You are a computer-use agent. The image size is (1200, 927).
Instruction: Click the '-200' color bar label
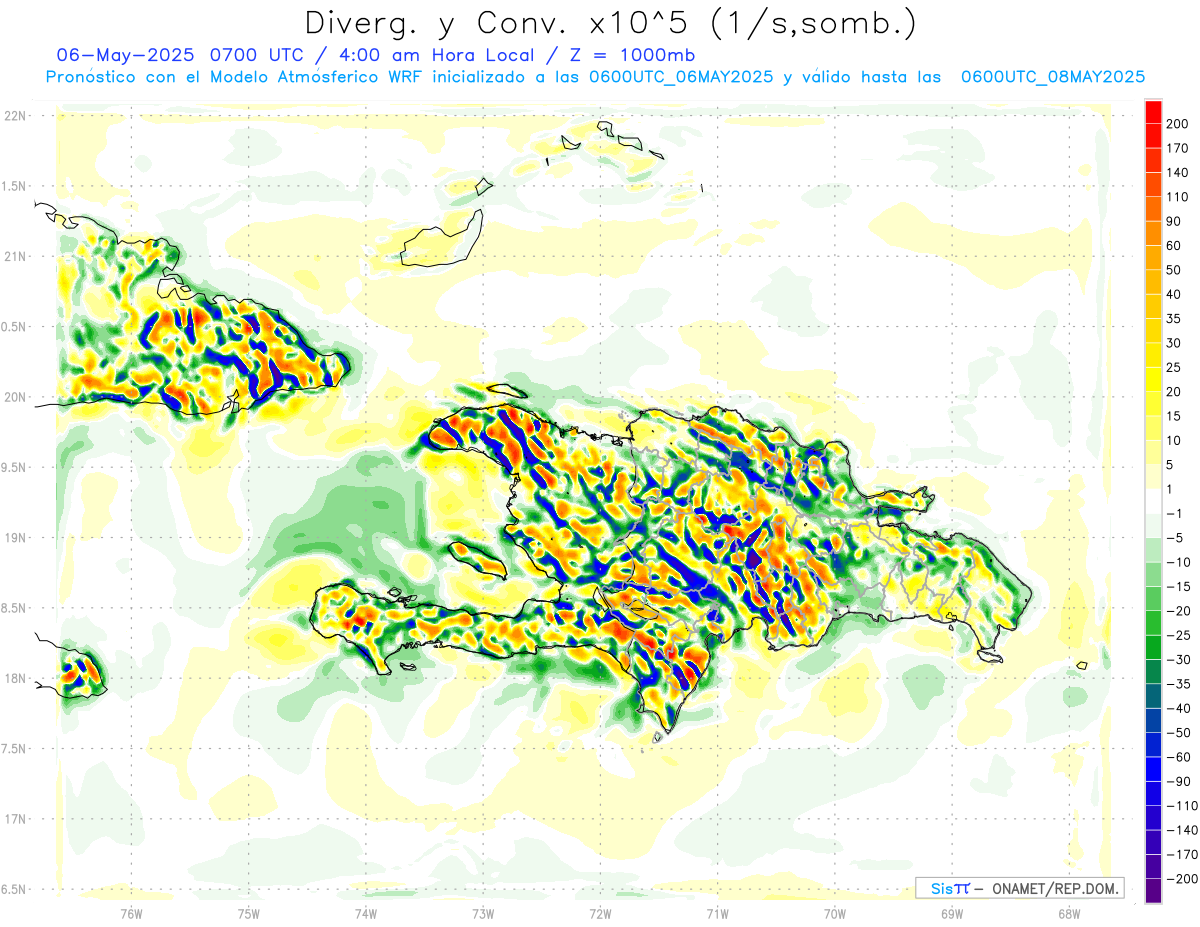click(1182, 879)
